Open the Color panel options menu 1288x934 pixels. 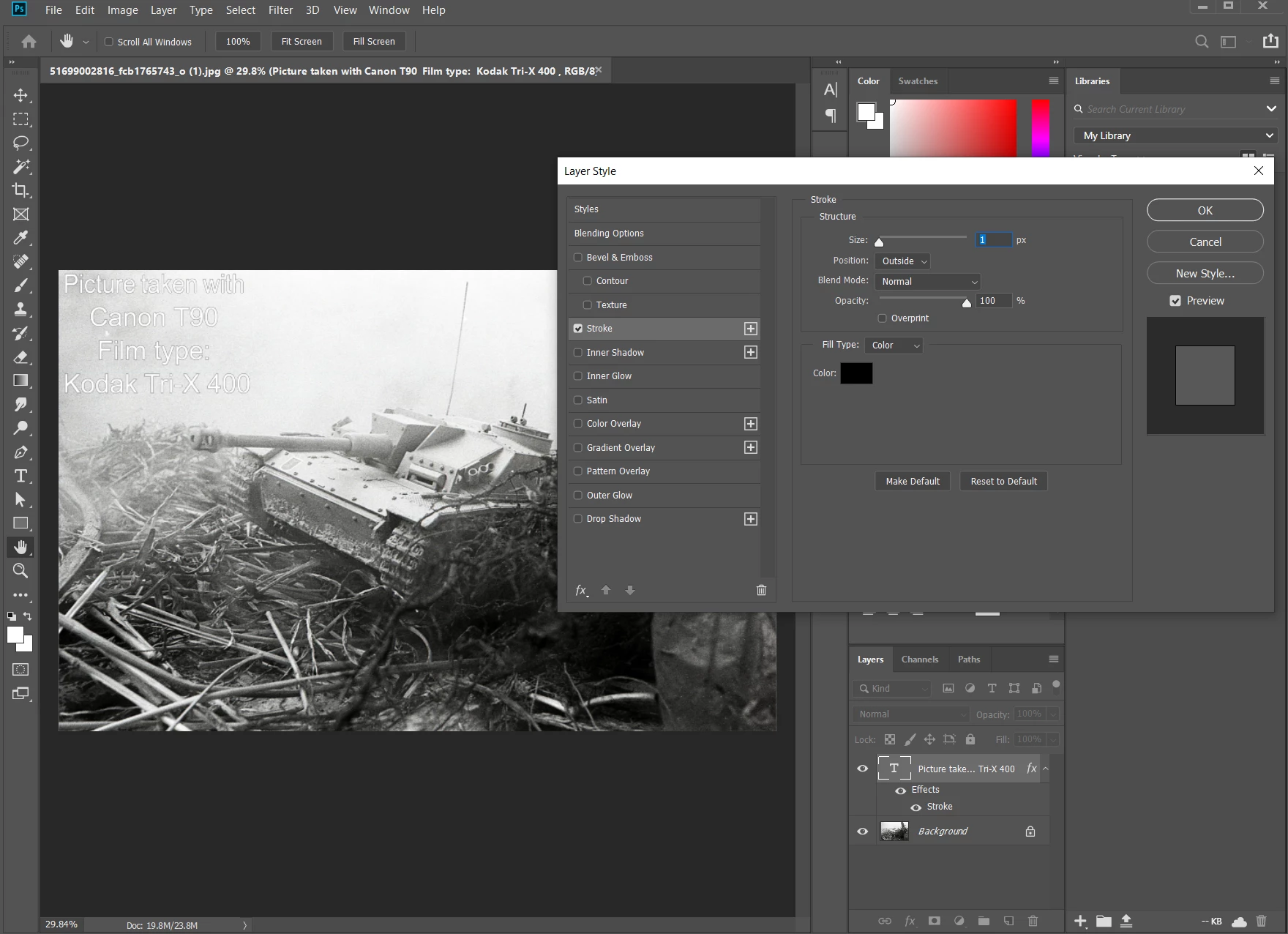click(1054, 81)
